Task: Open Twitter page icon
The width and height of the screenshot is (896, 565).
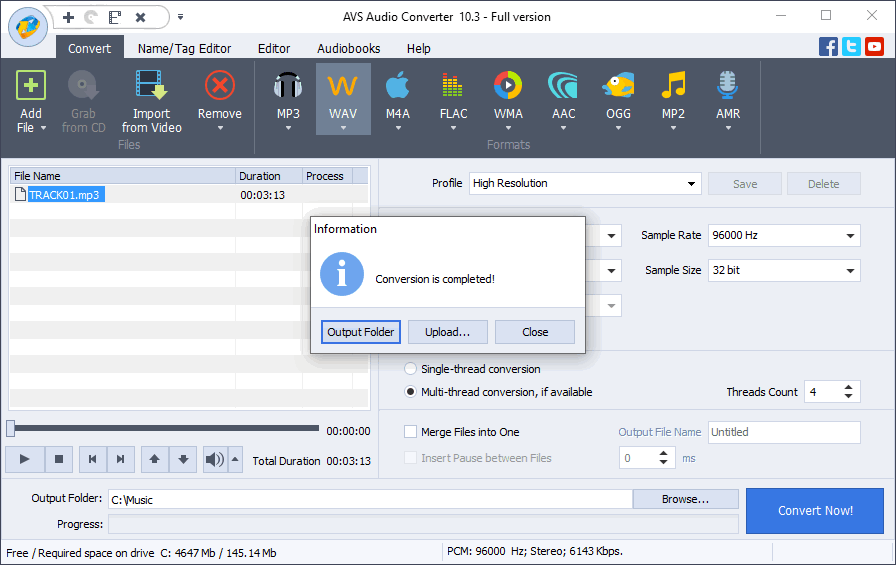Action: point(851,46)
